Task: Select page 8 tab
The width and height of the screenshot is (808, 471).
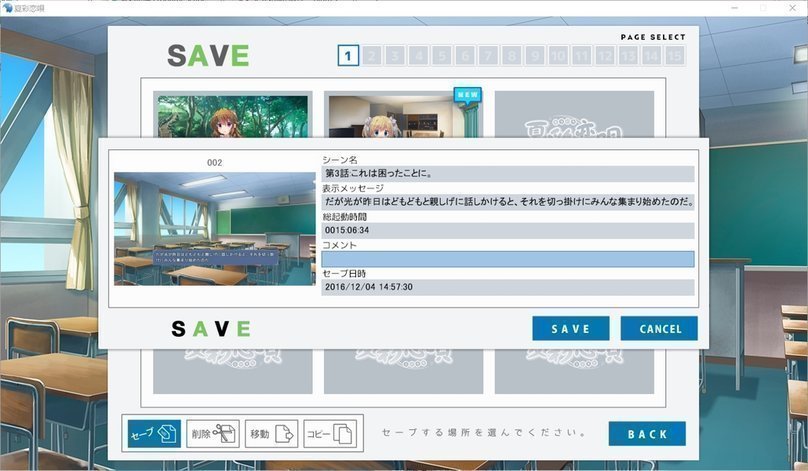Action: click(x=512, y=55)
